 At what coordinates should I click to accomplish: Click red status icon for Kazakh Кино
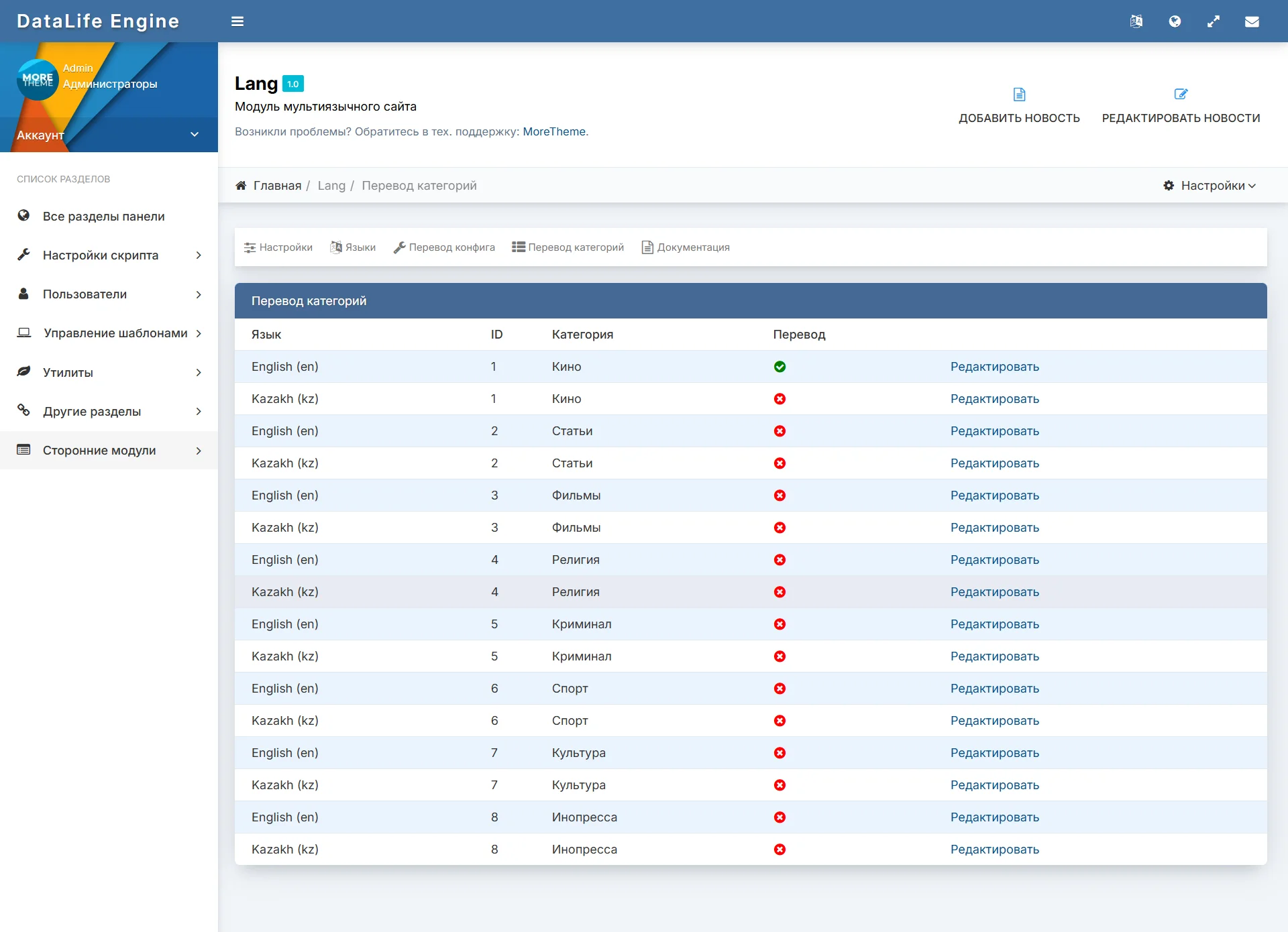(780, 399)
